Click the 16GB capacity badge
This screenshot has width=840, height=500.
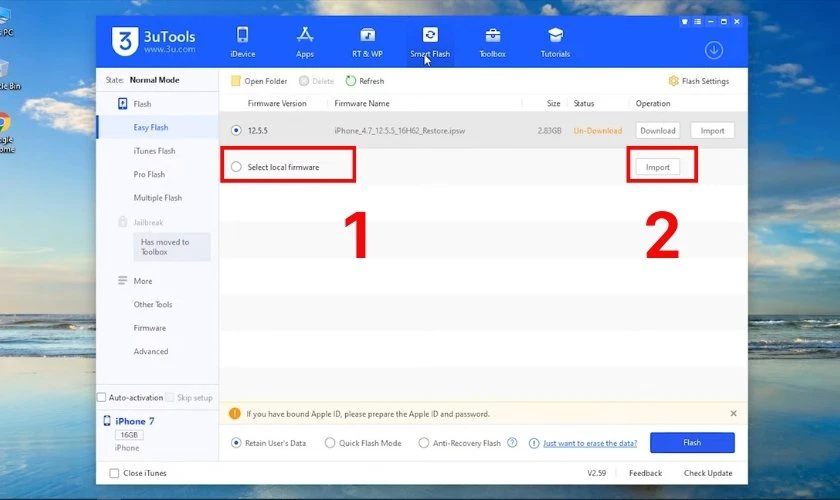click(x=129, y=435)
